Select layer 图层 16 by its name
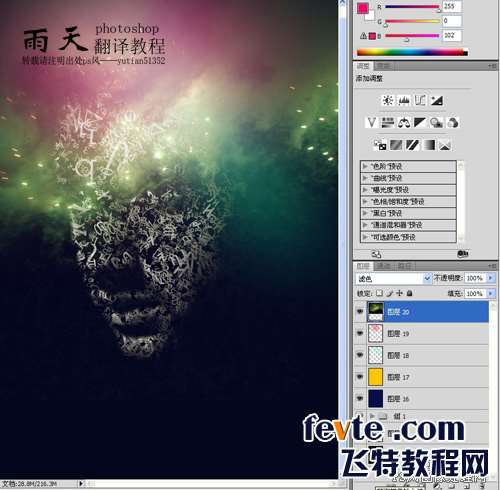The image size is (500, 490). (398, 399)
